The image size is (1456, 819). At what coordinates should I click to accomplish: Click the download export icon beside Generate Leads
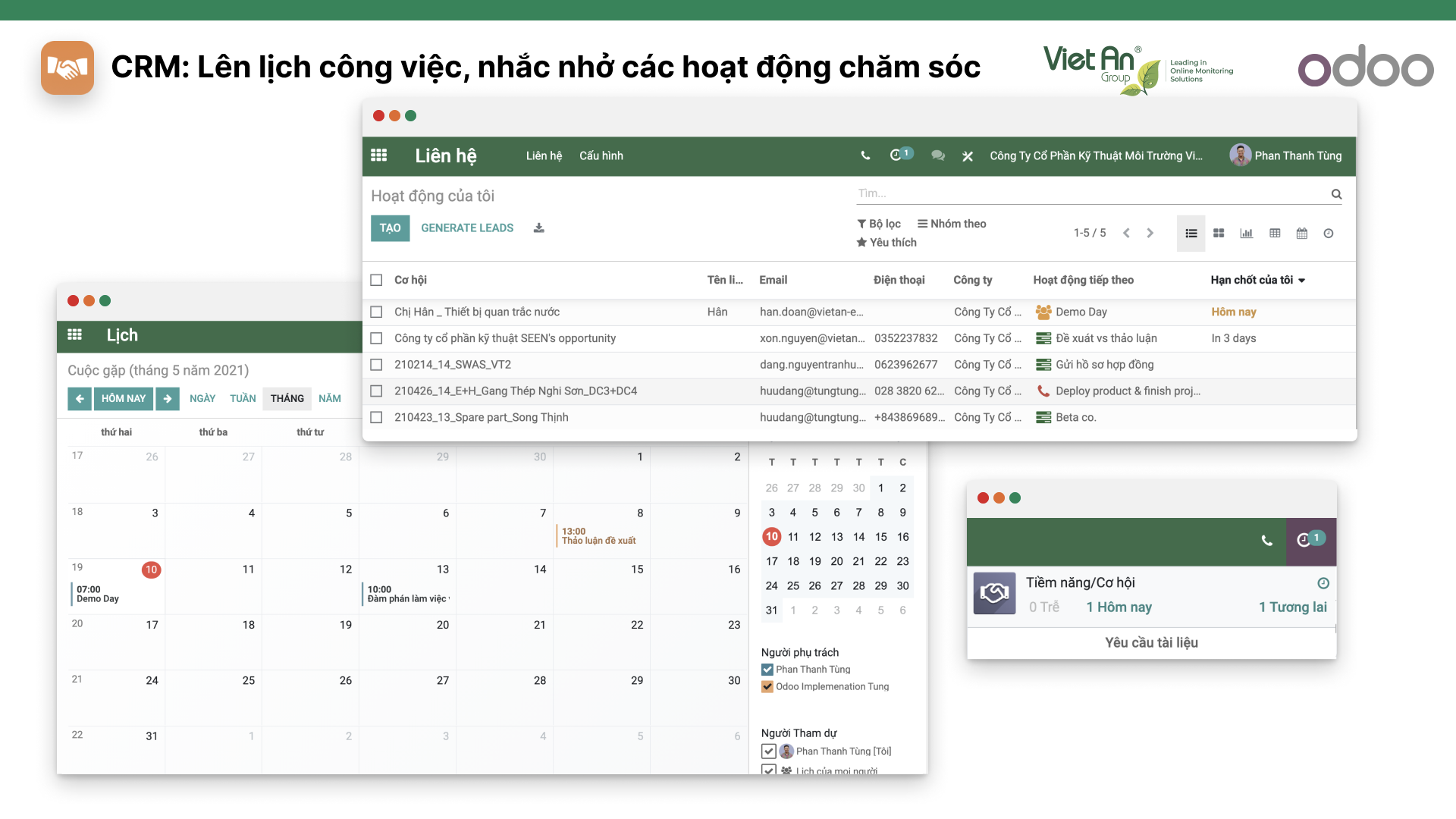coord(538,228)
